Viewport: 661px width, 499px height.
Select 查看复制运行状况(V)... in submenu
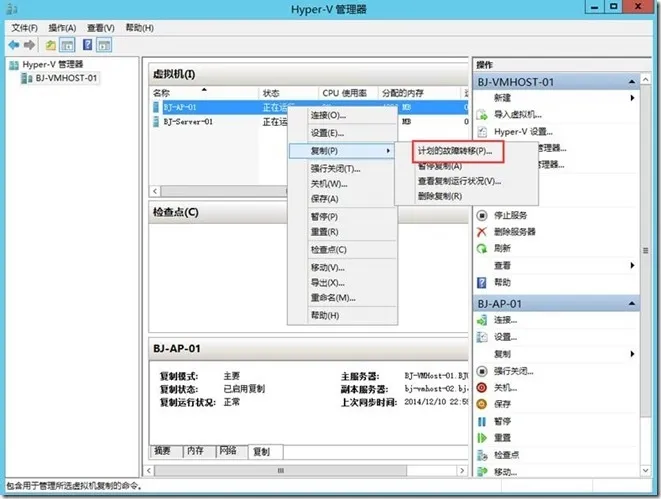coord(466,181)
